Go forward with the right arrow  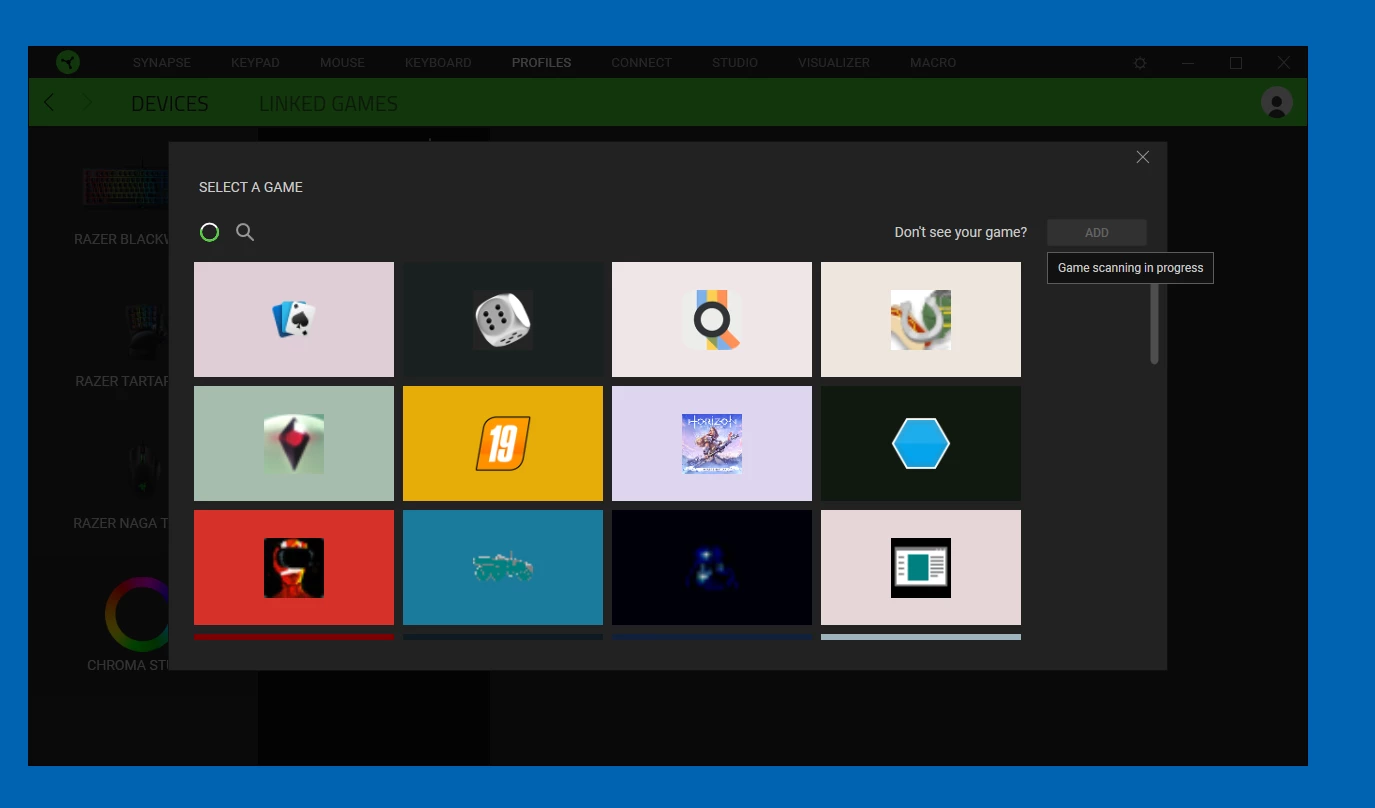coord(87,102)
